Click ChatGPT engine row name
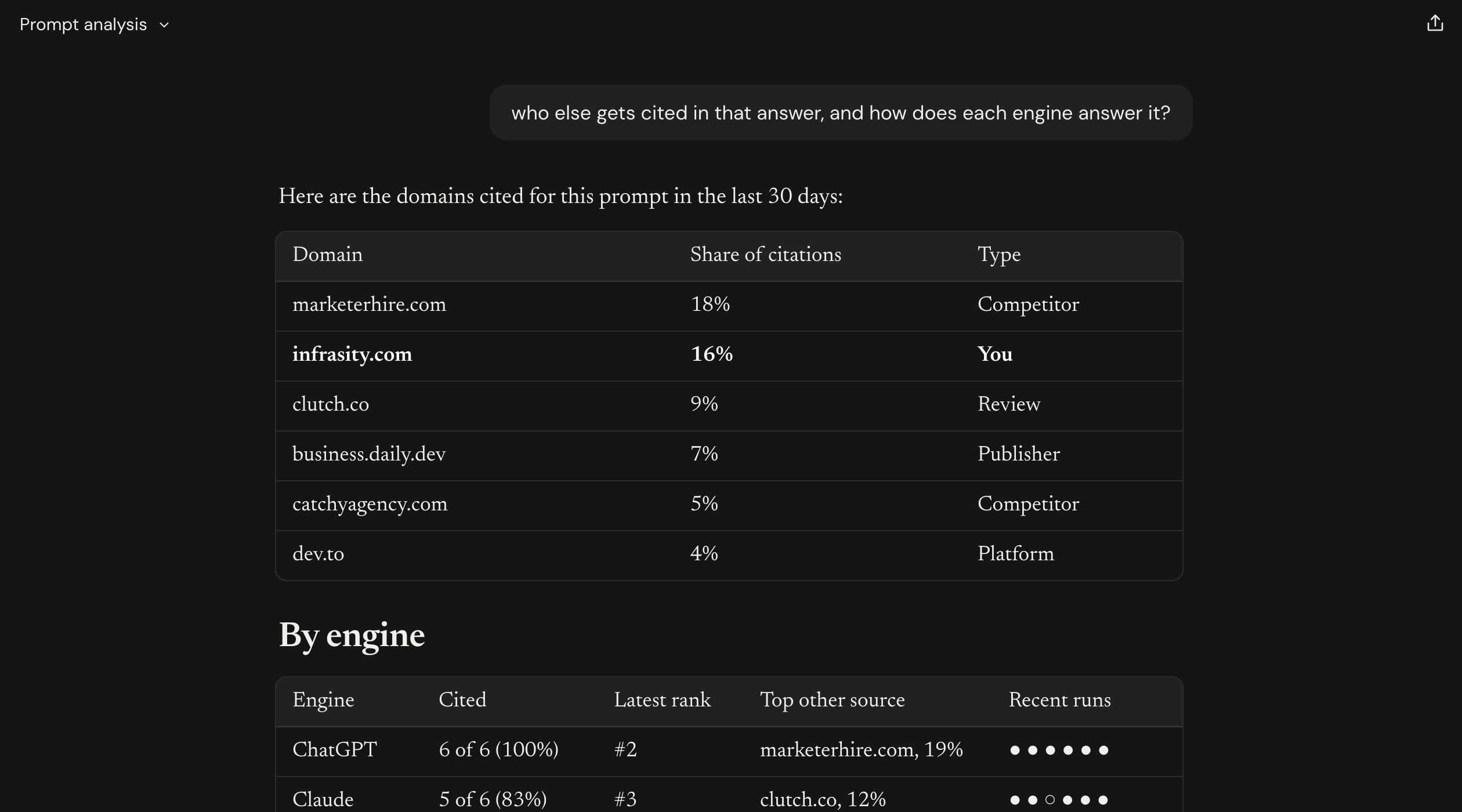Image resolution: width=1462 pixels, height=812 pixels. coord(335,750)
